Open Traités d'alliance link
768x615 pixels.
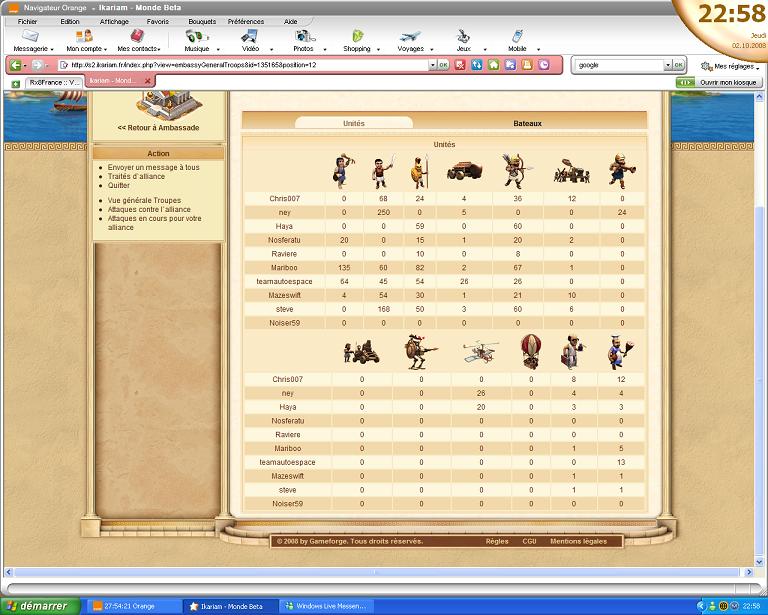click(136, 176)
